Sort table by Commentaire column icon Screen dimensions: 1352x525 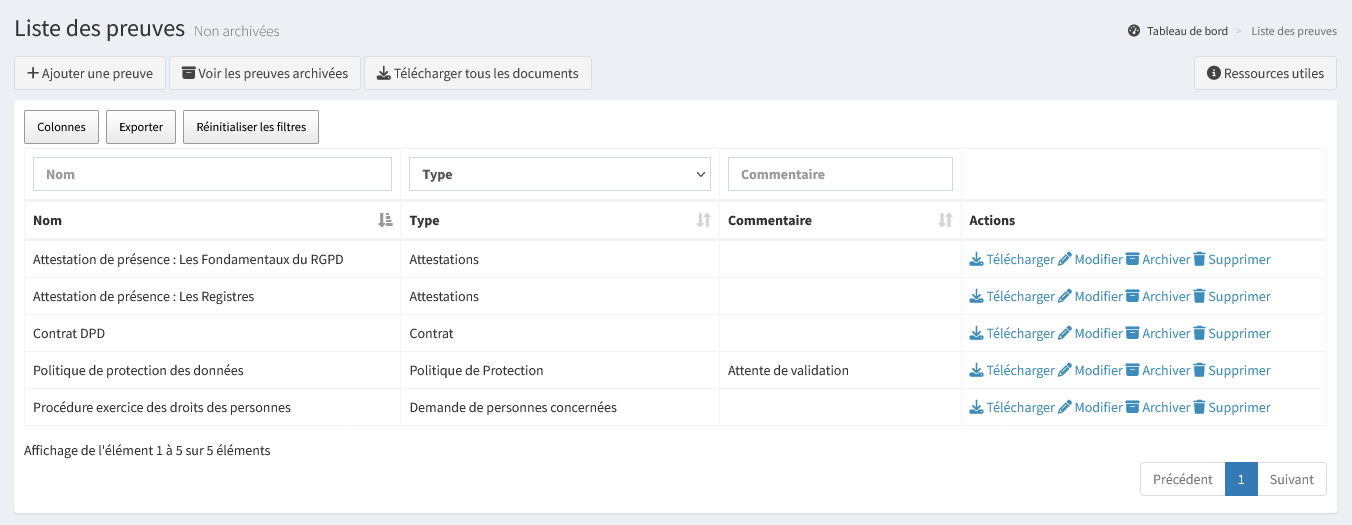tap(945, 220)
